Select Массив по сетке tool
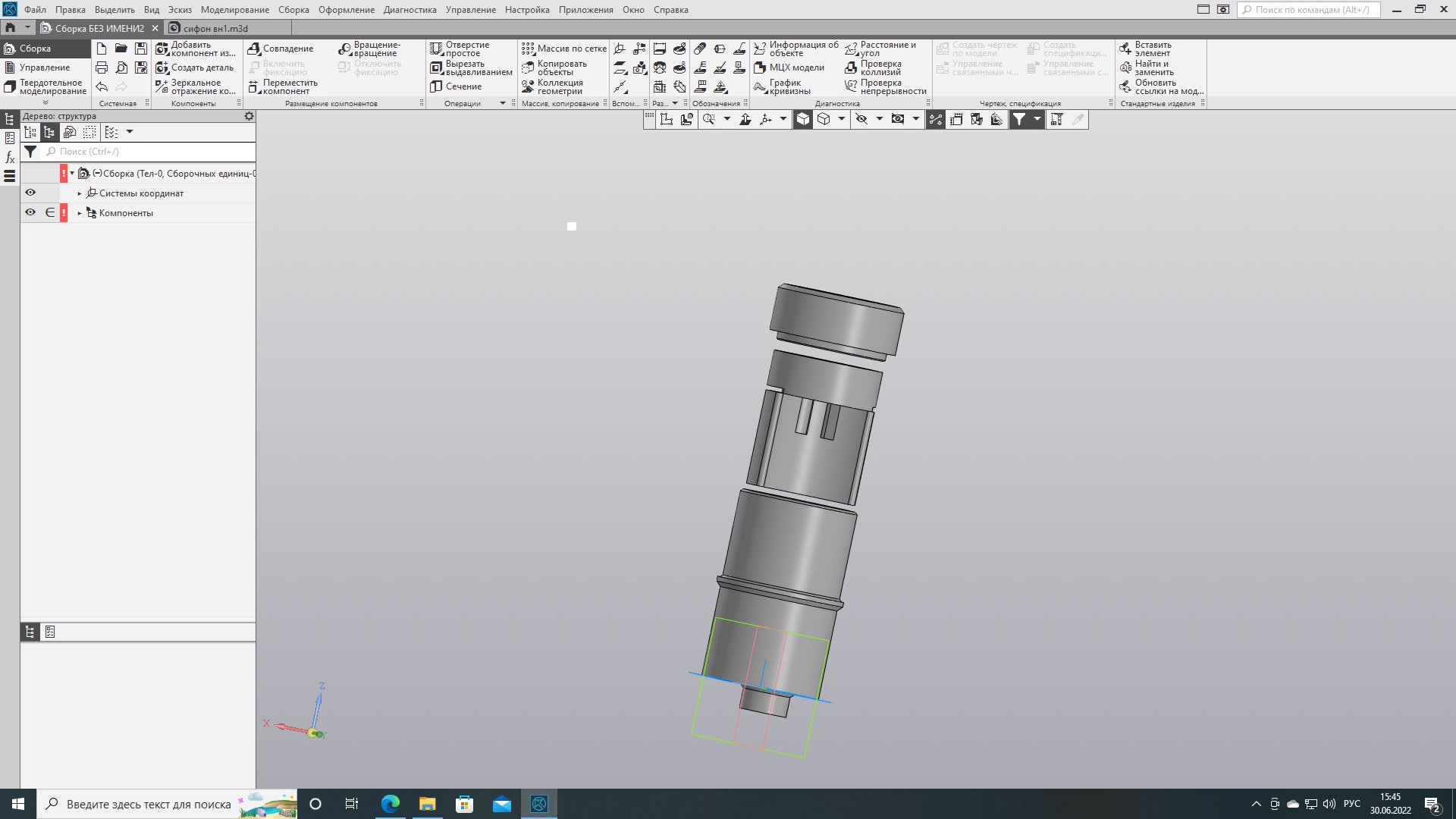Image resolution: width=1456 pixels, height=819 pixels. tap(564, 49)
